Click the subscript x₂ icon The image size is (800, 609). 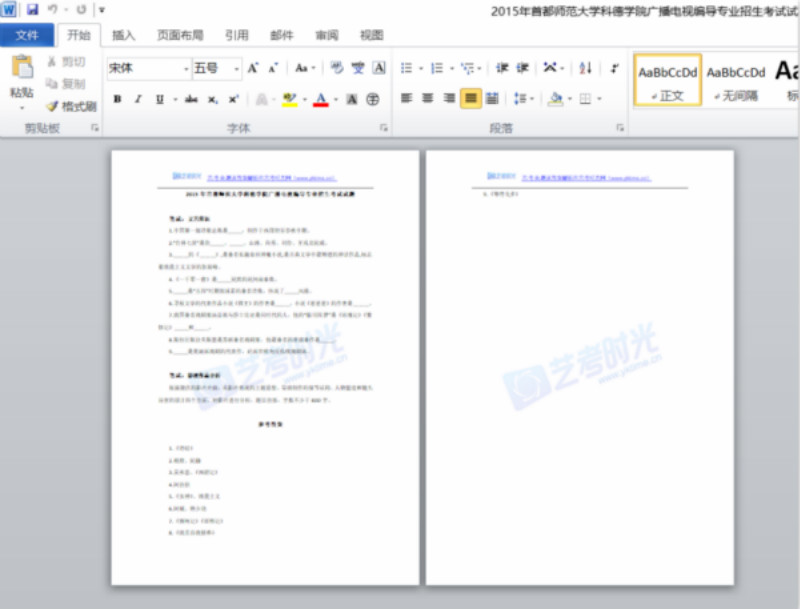click(x=212, y=99)
